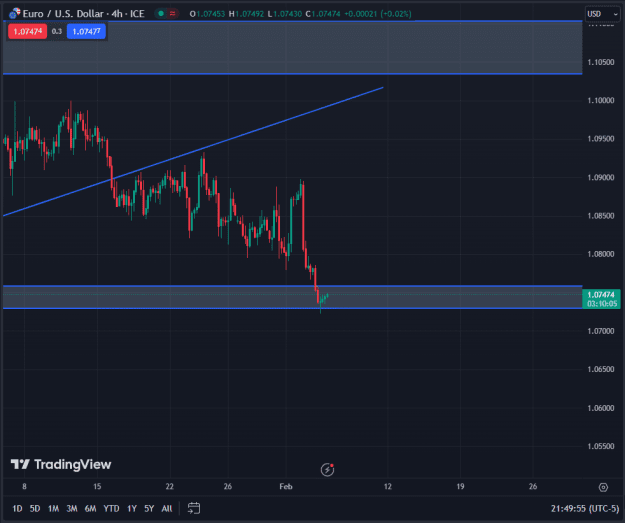
Task: Click the 12 date axis label
Action: coord(387,486)
